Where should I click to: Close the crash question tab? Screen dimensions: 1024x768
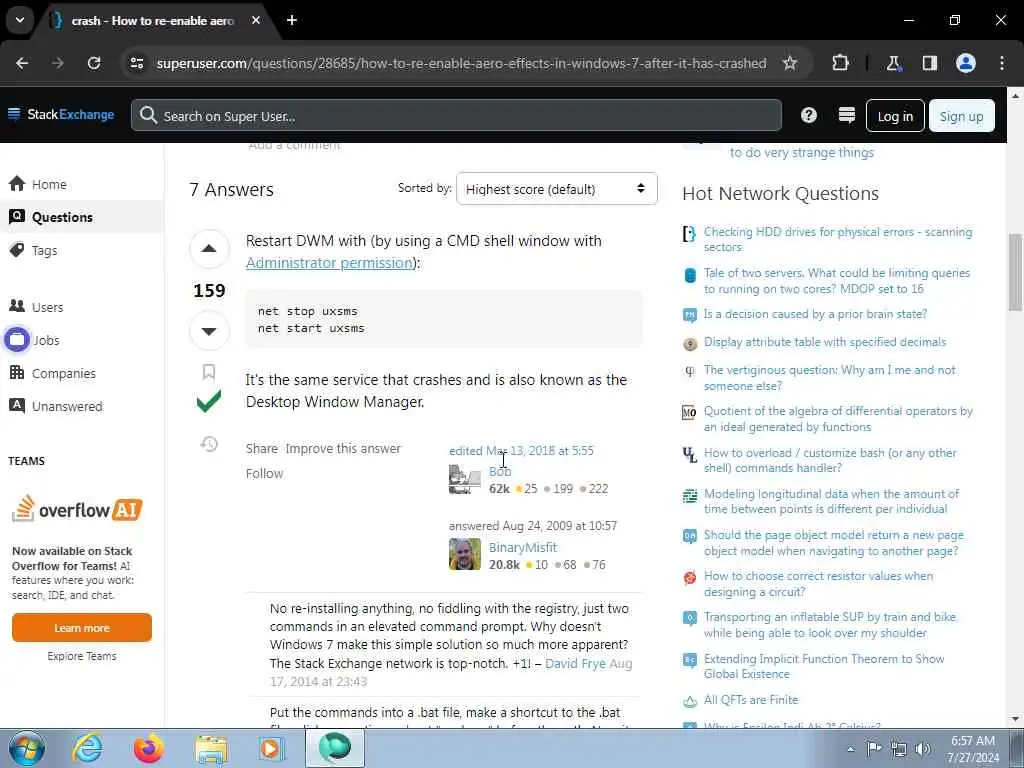click(x=256, y=20)
